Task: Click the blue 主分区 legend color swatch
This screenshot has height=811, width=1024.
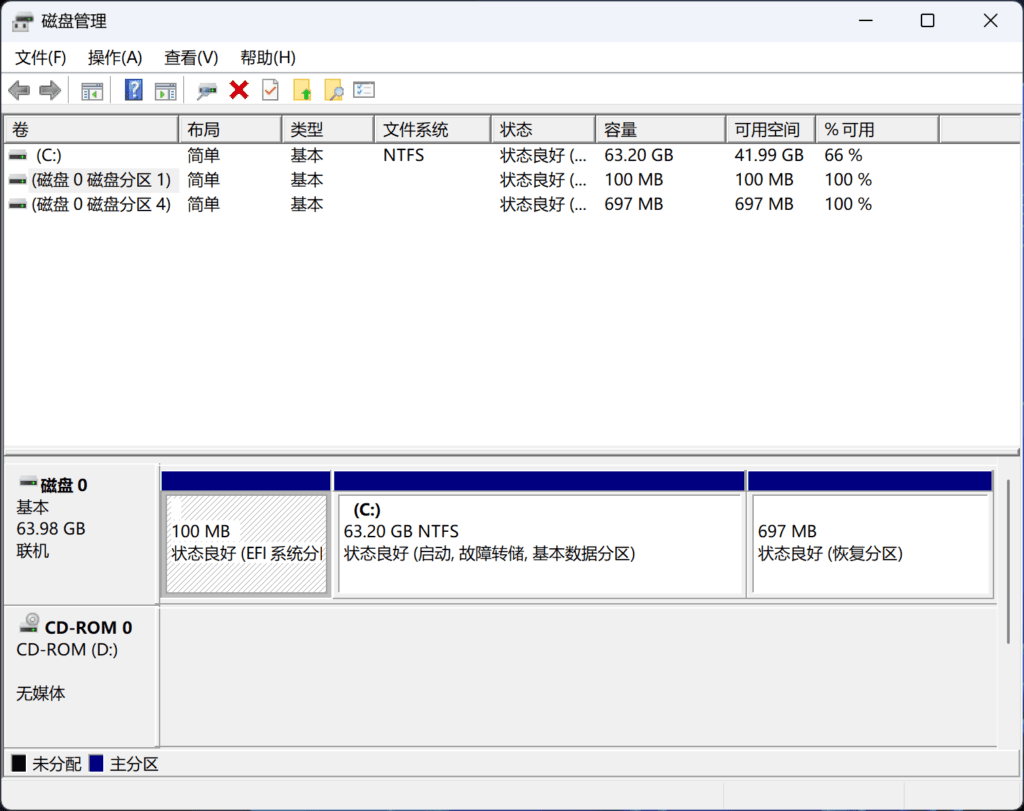Action: click(x=96, y=764)
